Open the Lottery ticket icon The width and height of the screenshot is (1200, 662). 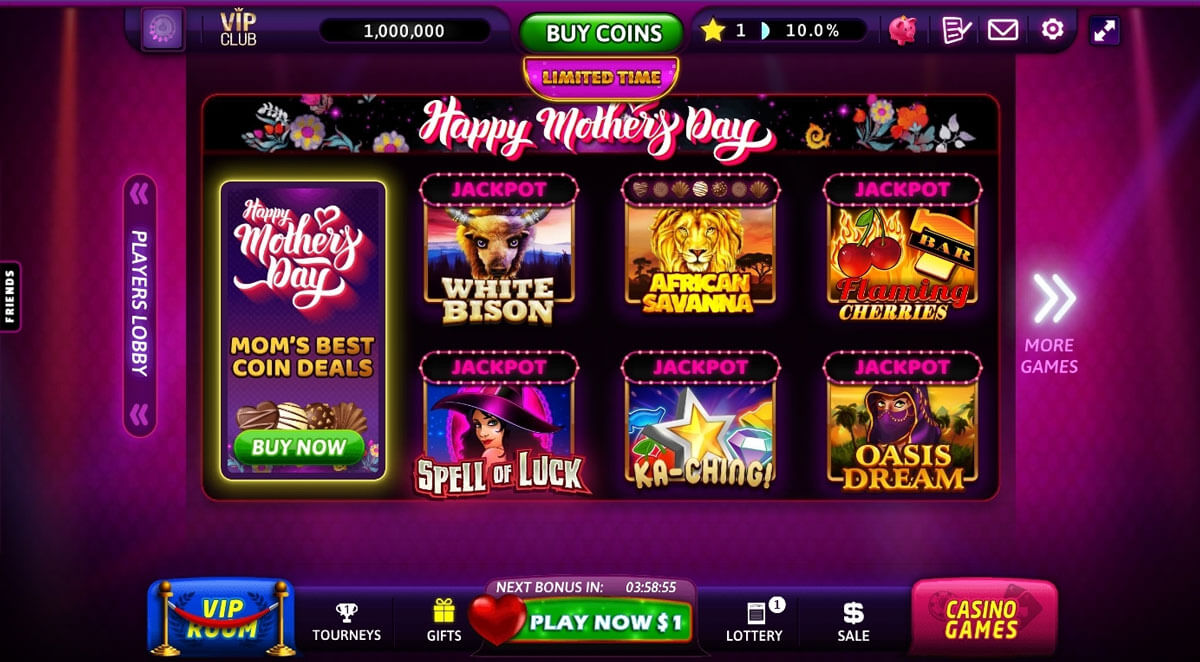coord(755,621)
